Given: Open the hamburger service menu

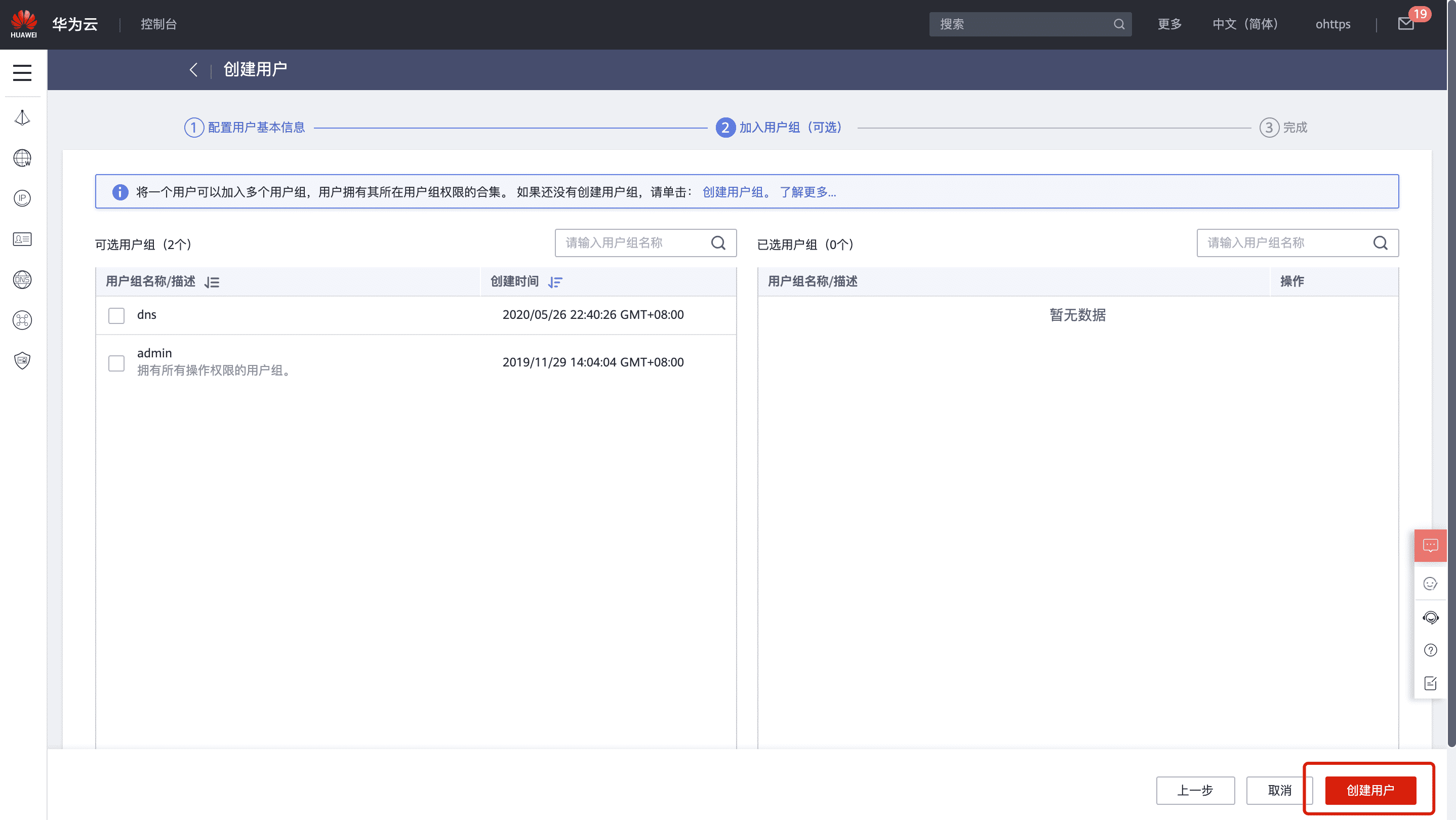Looking at the screenshot, I should point(22,72).
